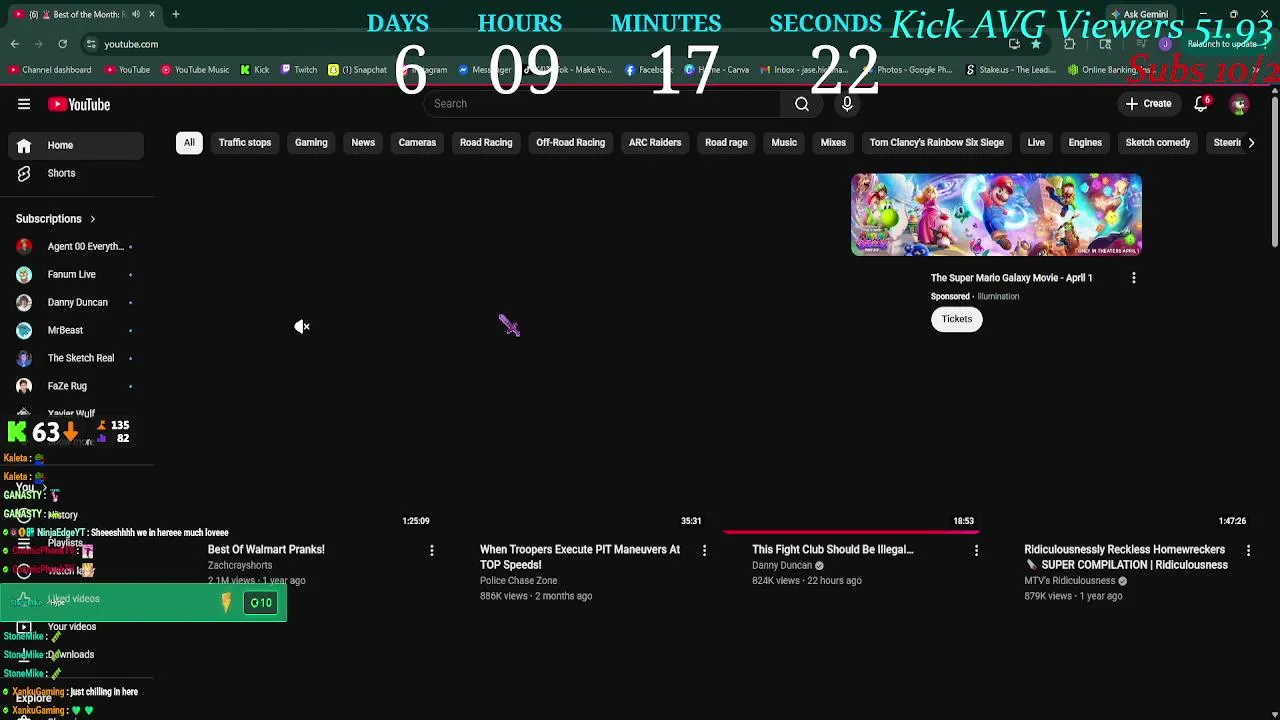Select Tom Clancy's Rainbow Six Siege chip
The height and width of the screenshot is (720, 1280).
(936, 143)
